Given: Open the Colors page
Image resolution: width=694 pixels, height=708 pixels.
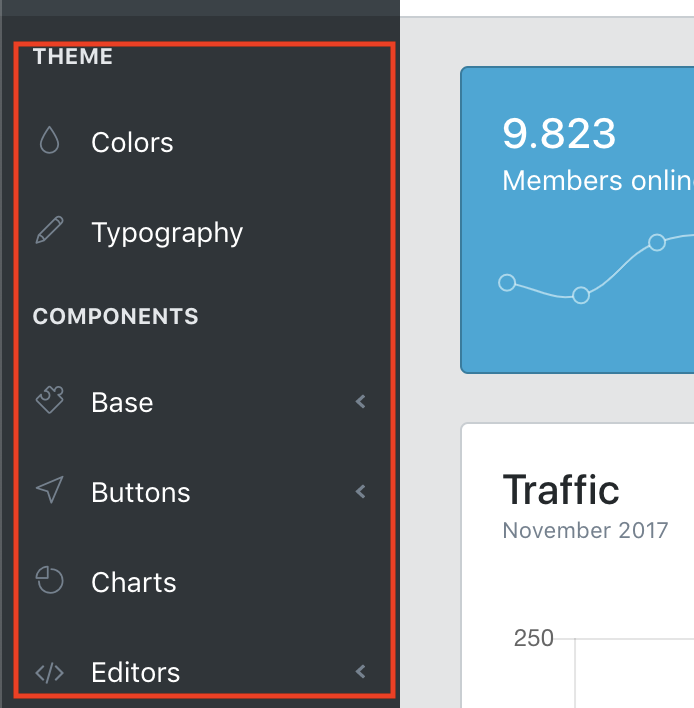Looking at the screenshot, I should pyautogui.click(x=132, y=143).
